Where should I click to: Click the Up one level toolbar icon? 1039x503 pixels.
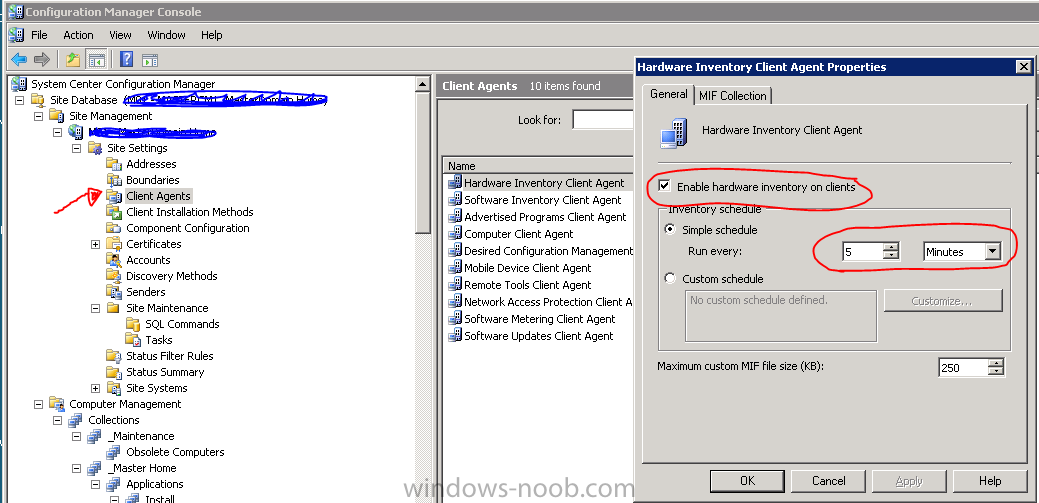(73, 60)
